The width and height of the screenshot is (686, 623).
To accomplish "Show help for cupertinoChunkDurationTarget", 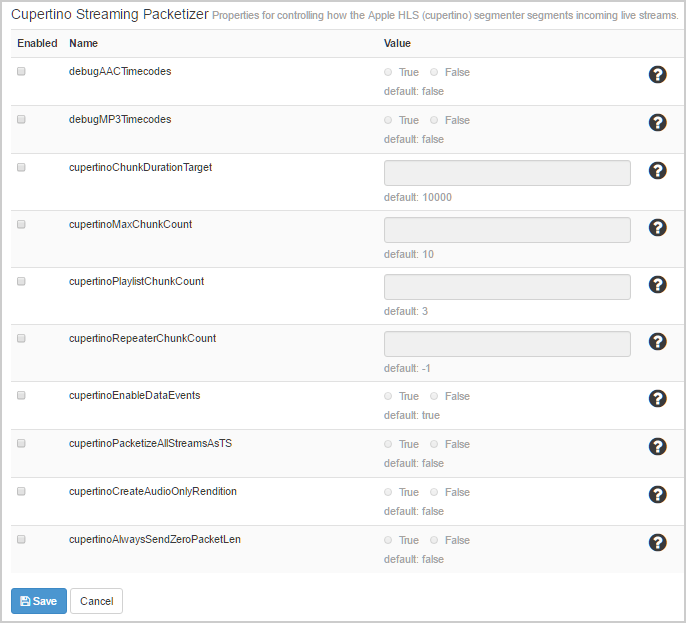I will [x=657, y=171].
